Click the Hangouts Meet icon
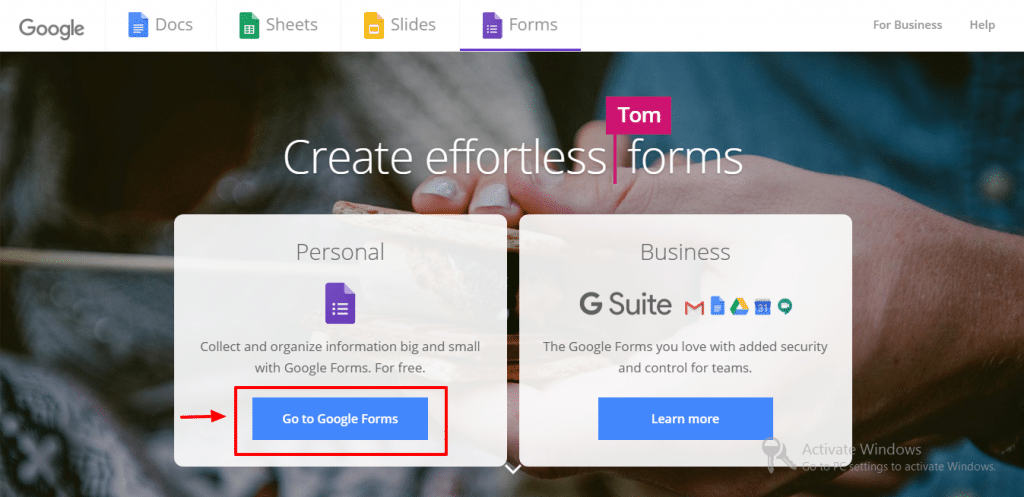This screenshot has height=497, width=1024. point(784,306)
